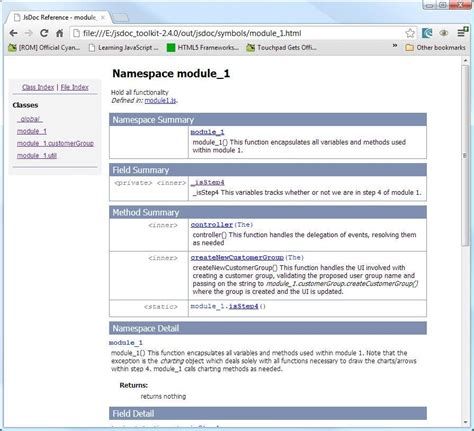Viewport: 474px width, 431px height.
Task: Click the _isStep4 field link
Action: click(207, 182)
